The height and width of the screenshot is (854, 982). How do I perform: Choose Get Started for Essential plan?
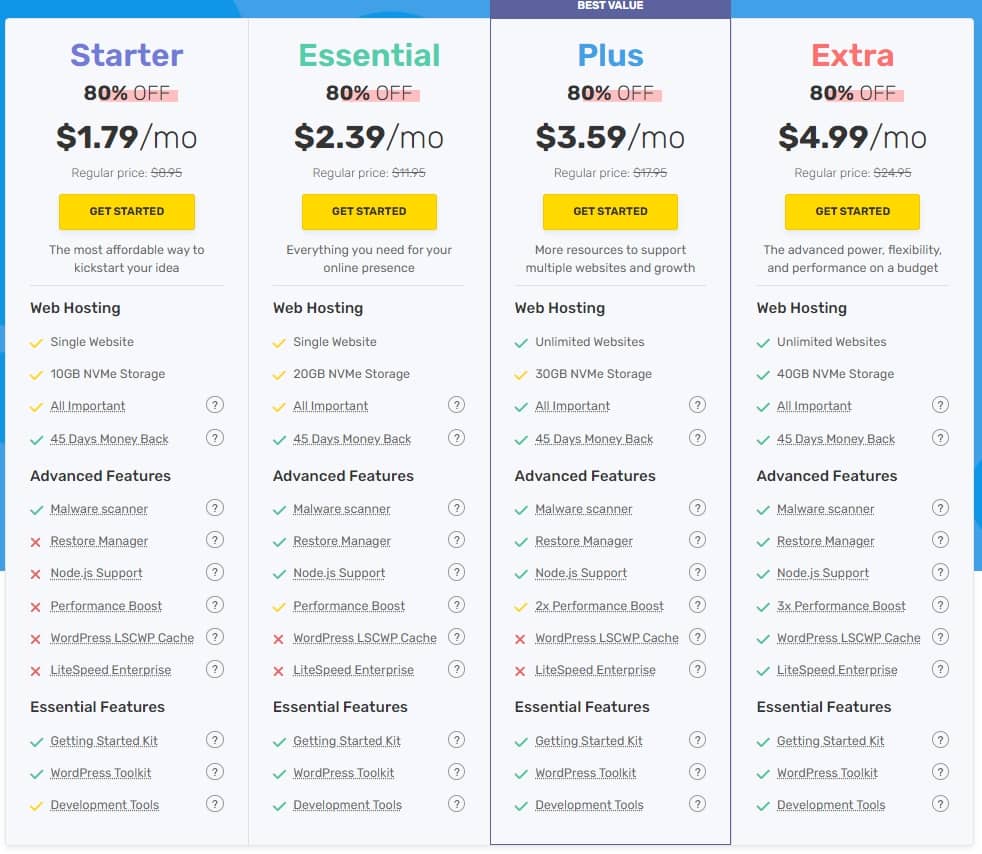(x=369, y=212)
